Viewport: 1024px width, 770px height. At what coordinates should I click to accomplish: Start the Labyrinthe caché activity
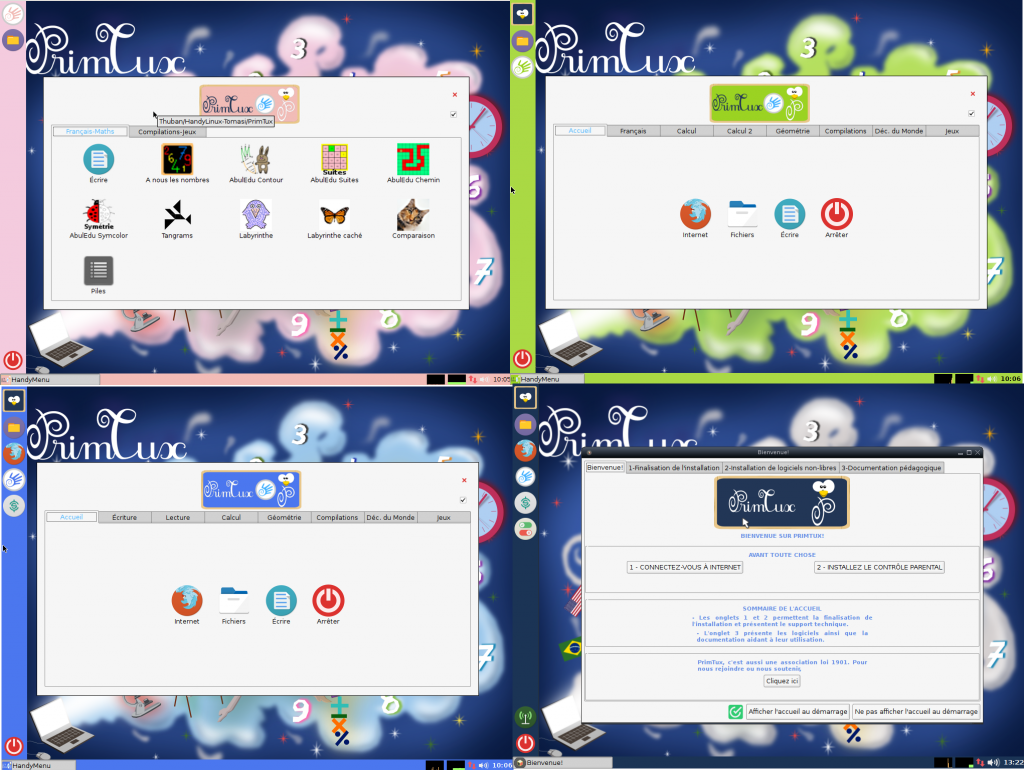334,216
